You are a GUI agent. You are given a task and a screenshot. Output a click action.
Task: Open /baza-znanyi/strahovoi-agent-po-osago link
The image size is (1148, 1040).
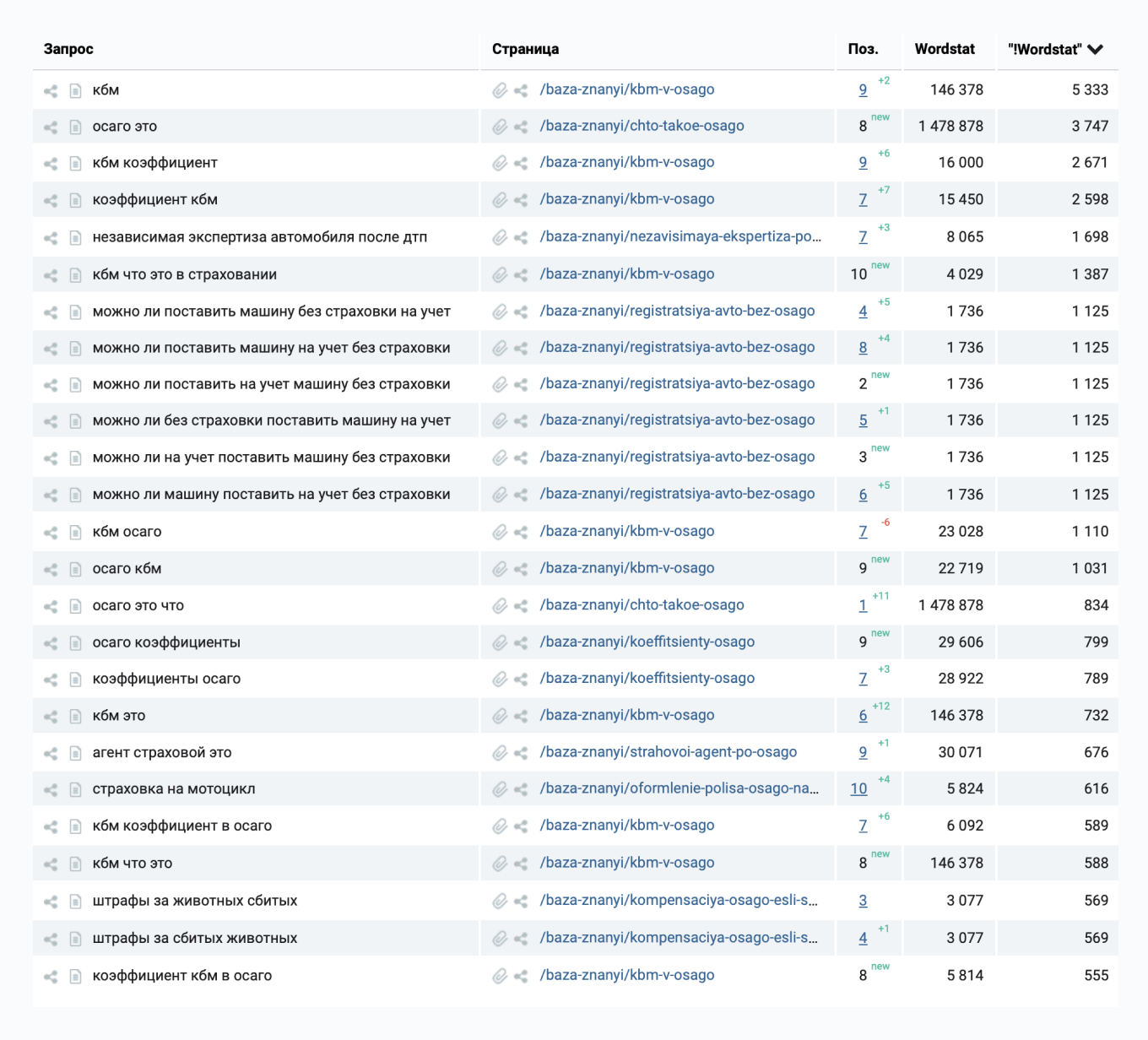click(668, 752)
